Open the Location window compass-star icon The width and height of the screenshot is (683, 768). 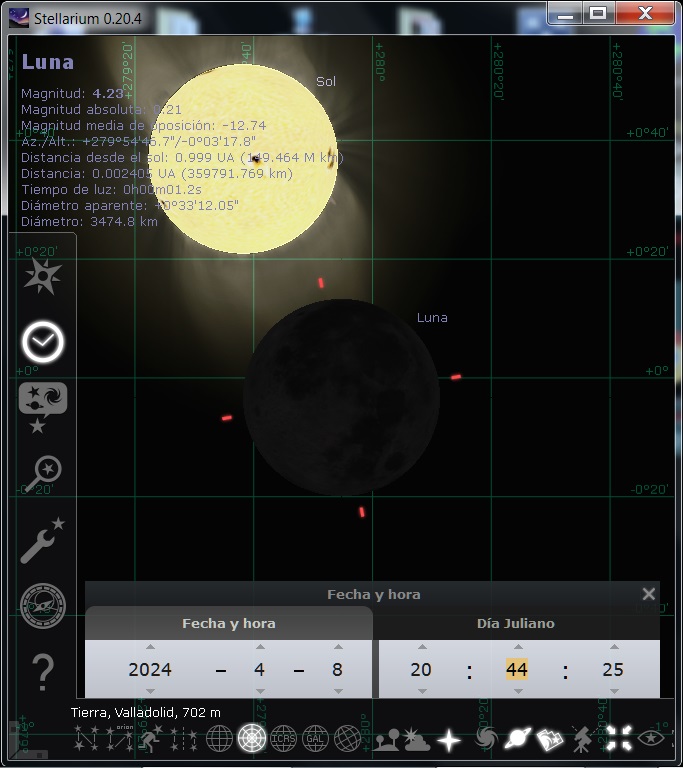(x=43, y=277)
